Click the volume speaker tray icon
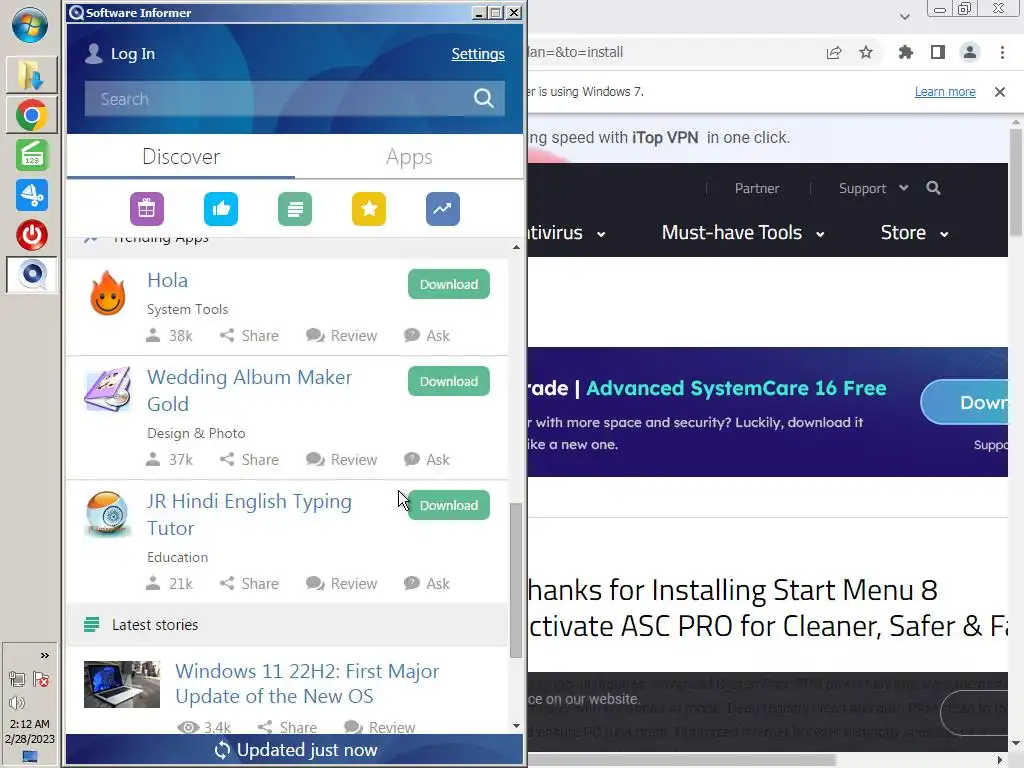Screen dimensions: 1024x768 coord(16,703)
